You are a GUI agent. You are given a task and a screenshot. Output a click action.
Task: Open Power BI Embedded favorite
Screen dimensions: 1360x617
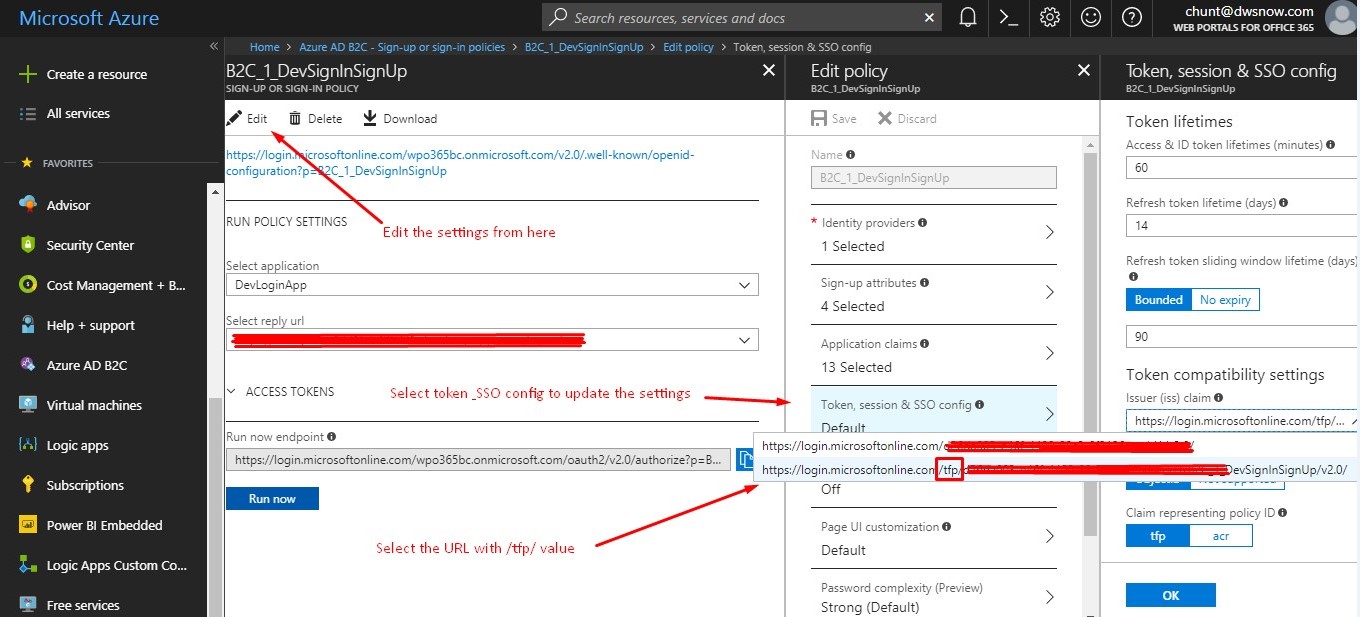tap(104, 525)
